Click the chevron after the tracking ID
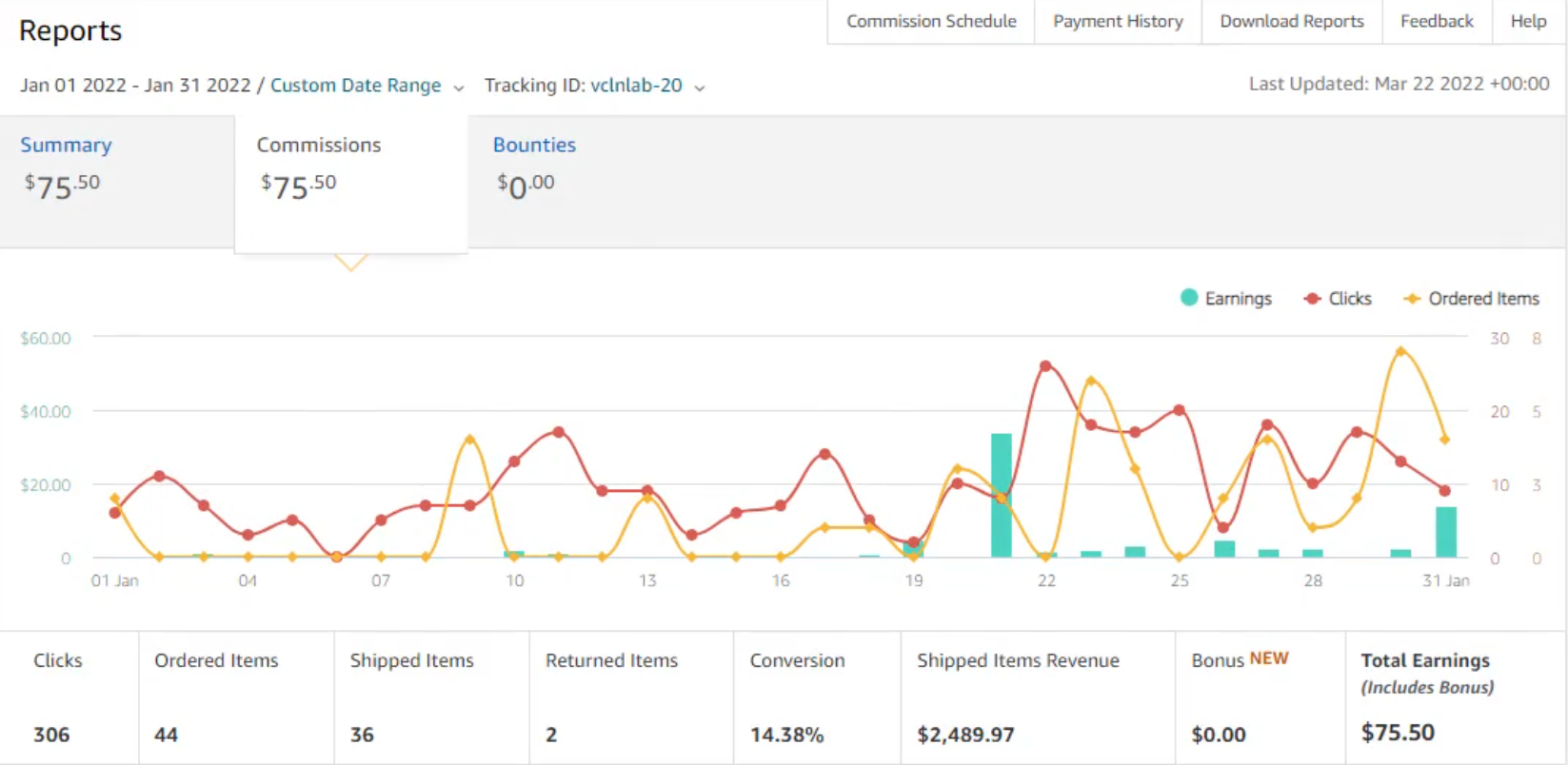Viewport: 1568px width, 765px height. pos(700,88)
